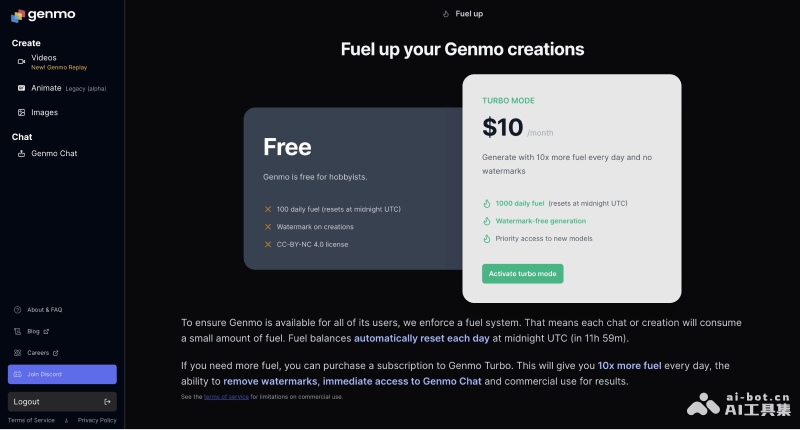The width and height of the screenshot is (800, 430).
Task: Open the Videos section
Action: click(x=44, y=58)
